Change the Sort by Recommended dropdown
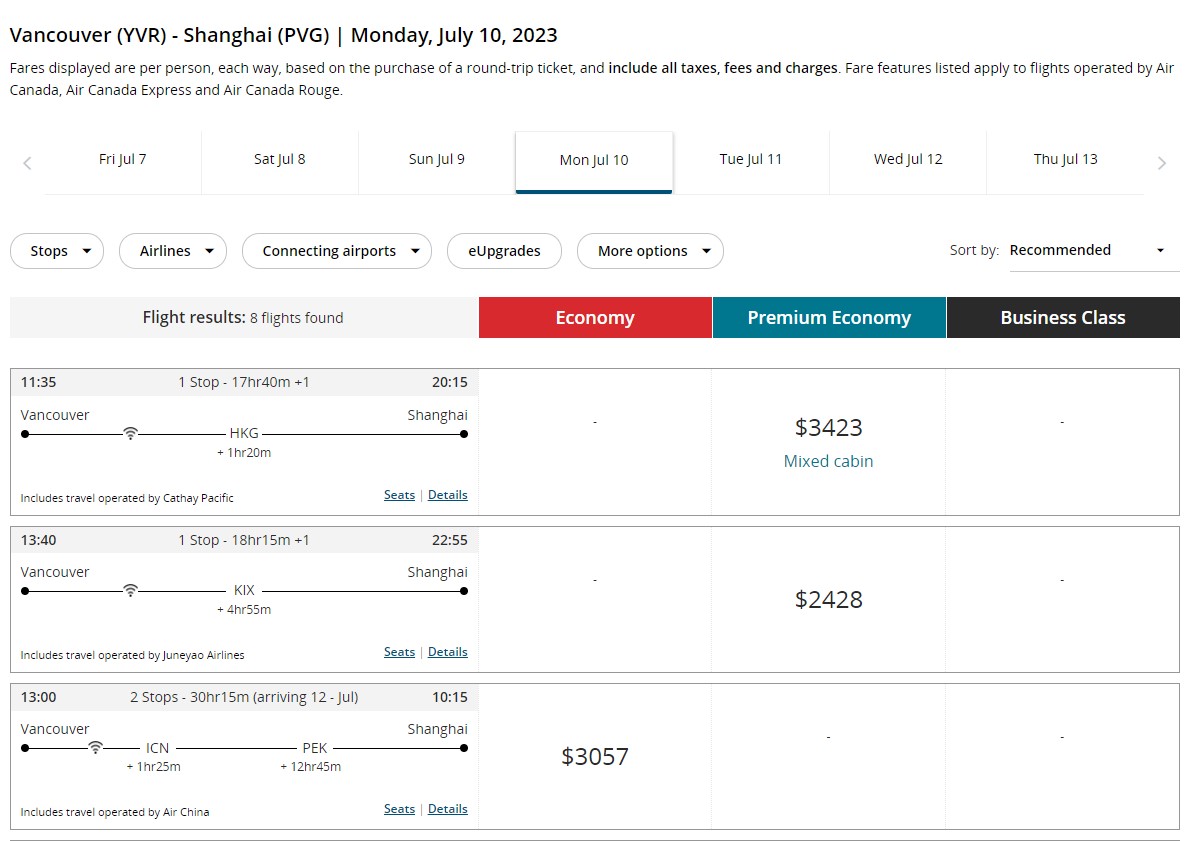The width and height of the screenshot is (1198, 841). [x=1087, y=250]
